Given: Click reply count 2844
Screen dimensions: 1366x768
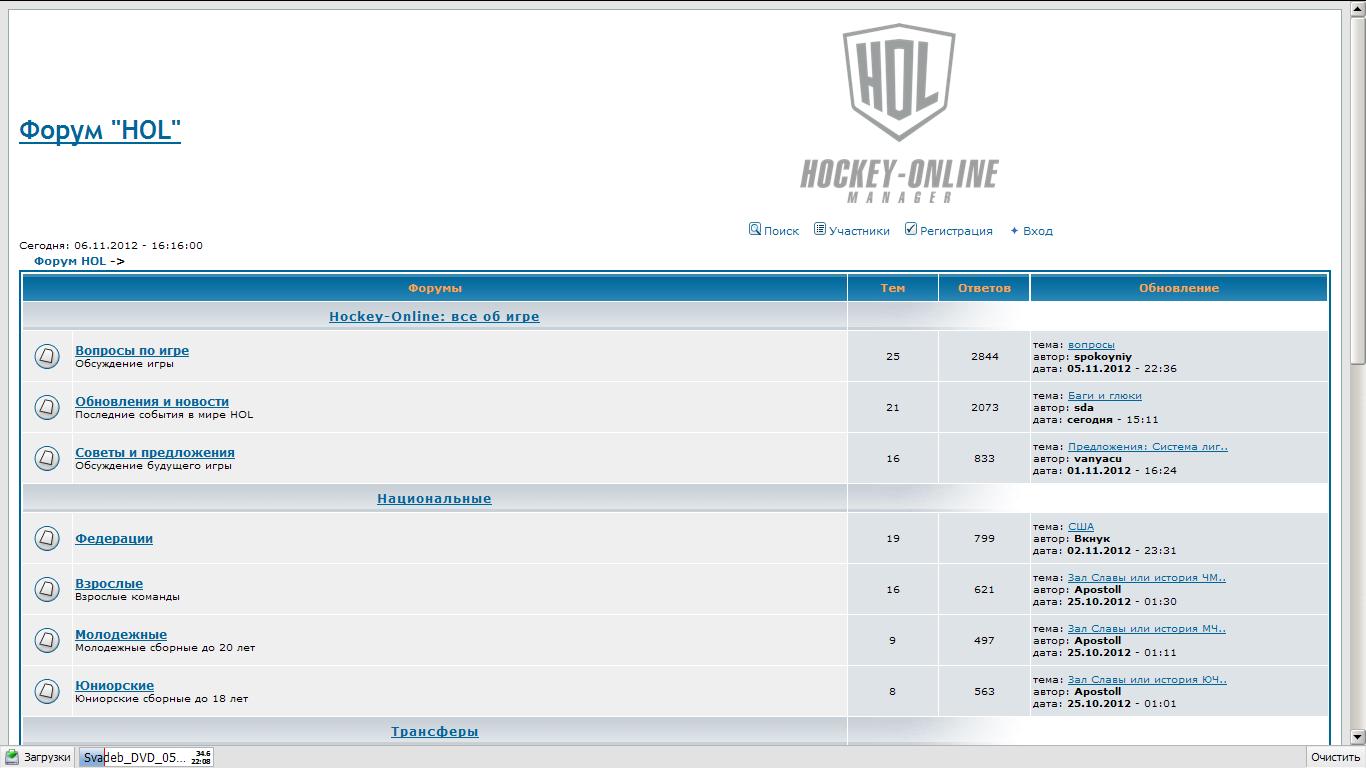Looking at the screenshot, I should click(x=984, y=356).
